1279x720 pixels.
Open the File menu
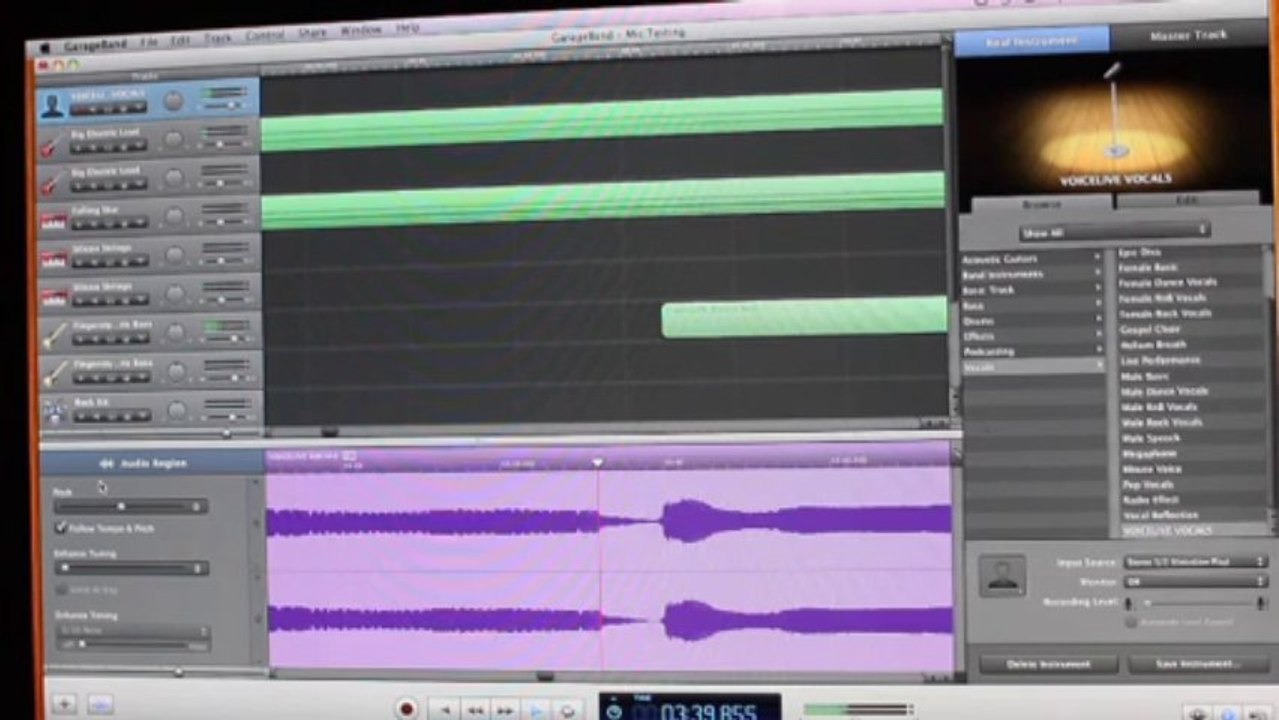click(149, 43)
